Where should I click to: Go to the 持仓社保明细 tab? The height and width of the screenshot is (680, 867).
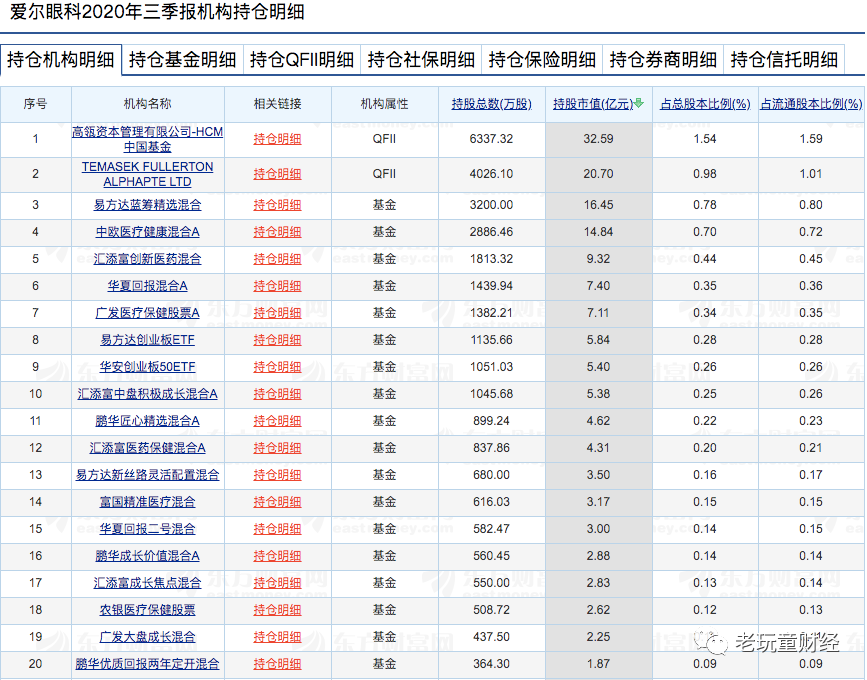(421, 59)
